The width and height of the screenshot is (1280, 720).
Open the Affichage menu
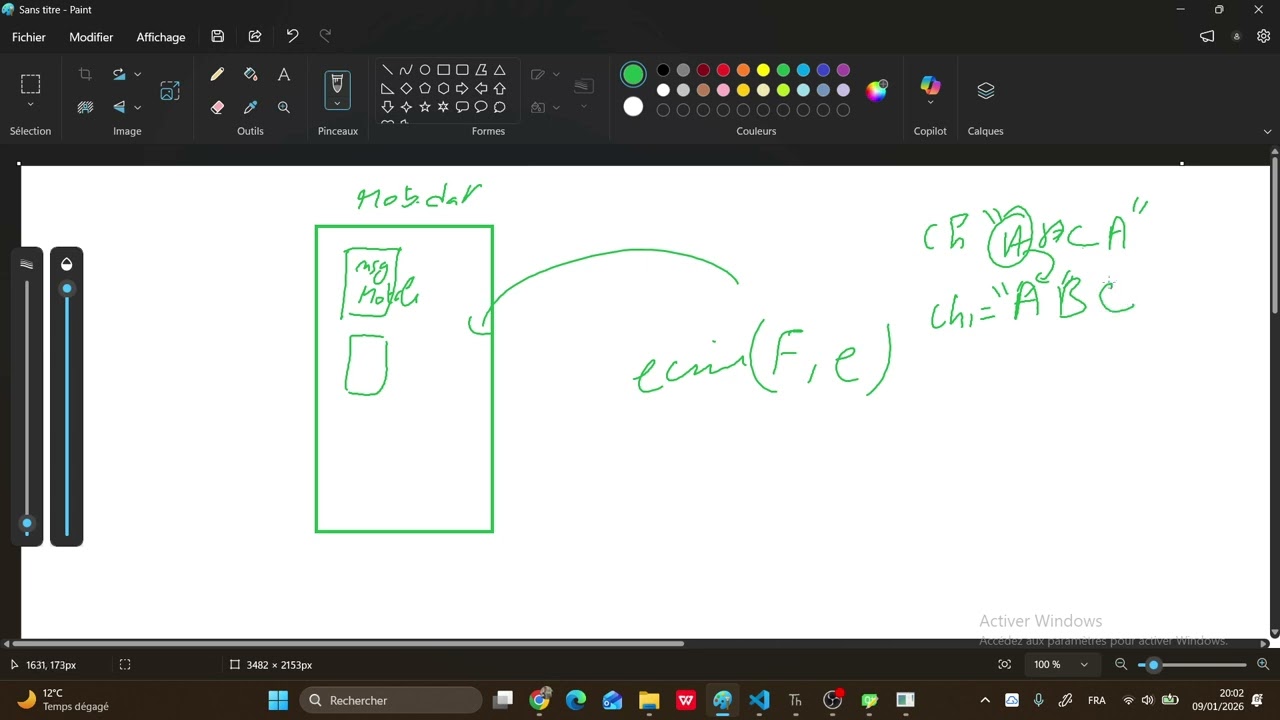161,37
